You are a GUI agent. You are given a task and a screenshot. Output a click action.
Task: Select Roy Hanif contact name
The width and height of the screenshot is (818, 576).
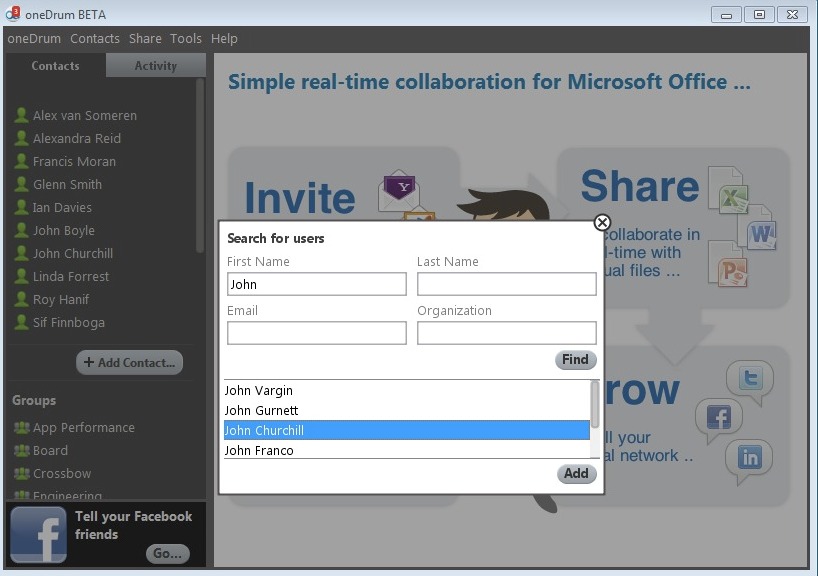click(61, 299)
